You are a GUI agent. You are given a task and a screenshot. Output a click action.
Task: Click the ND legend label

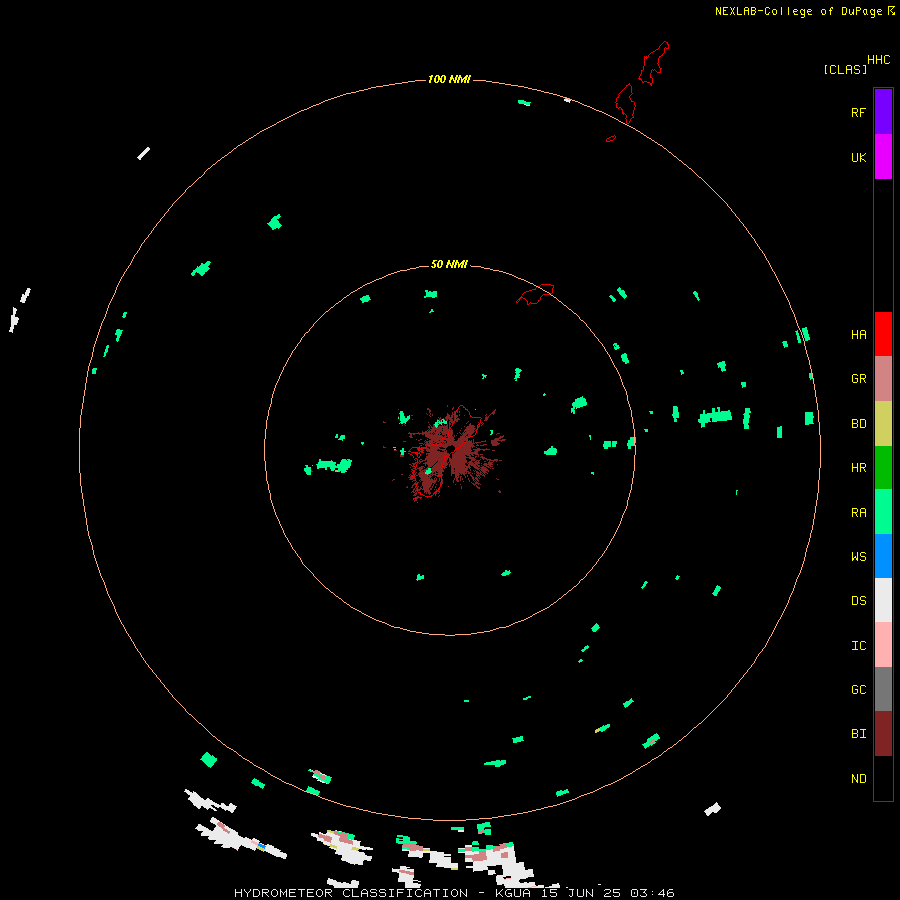click(858, 779)
